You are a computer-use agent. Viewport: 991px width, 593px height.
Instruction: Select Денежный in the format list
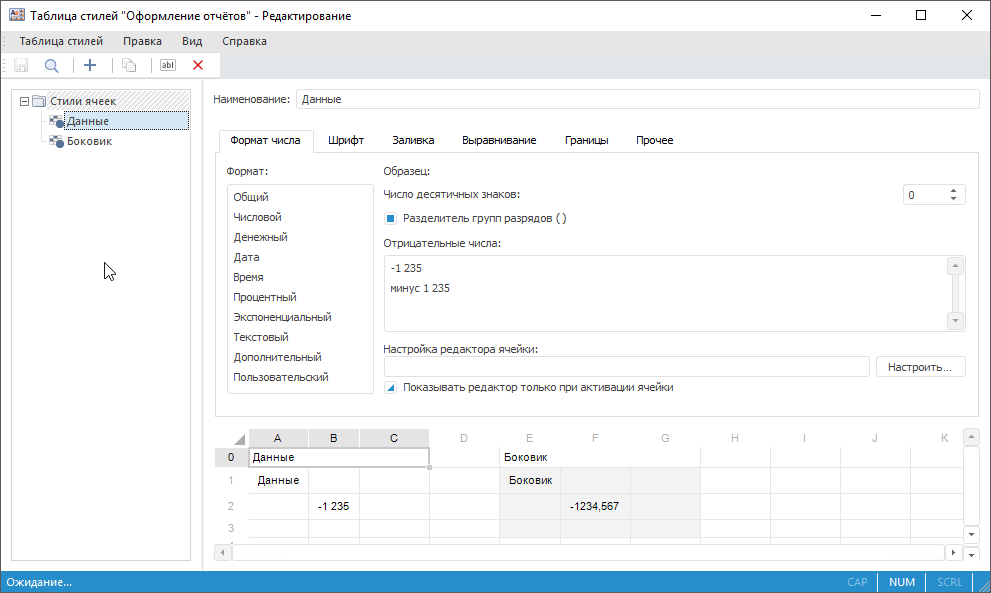pyautogui.click(x=261, y=237)
